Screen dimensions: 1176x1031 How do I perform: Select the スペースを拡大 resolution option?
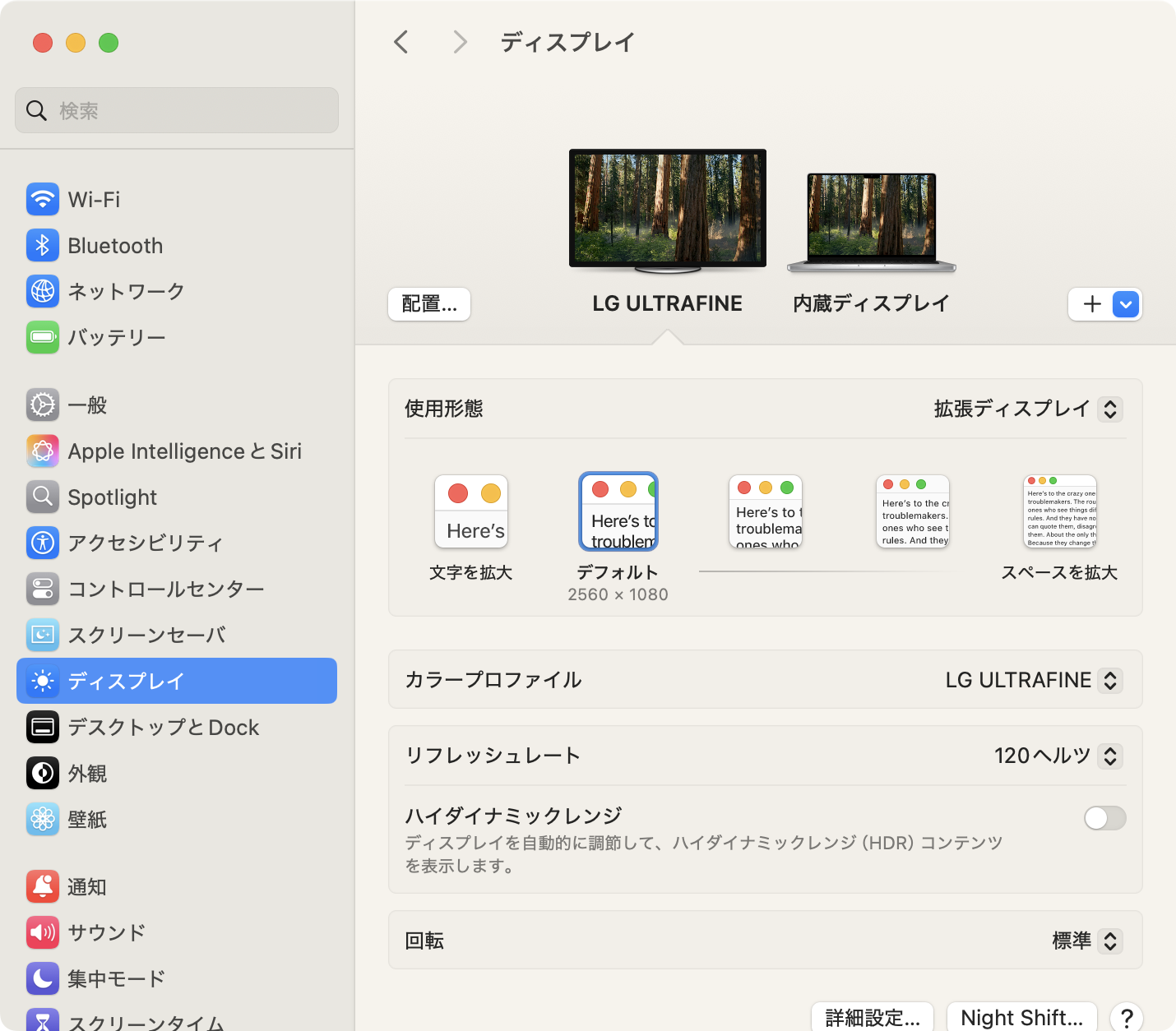[1059, 512]
